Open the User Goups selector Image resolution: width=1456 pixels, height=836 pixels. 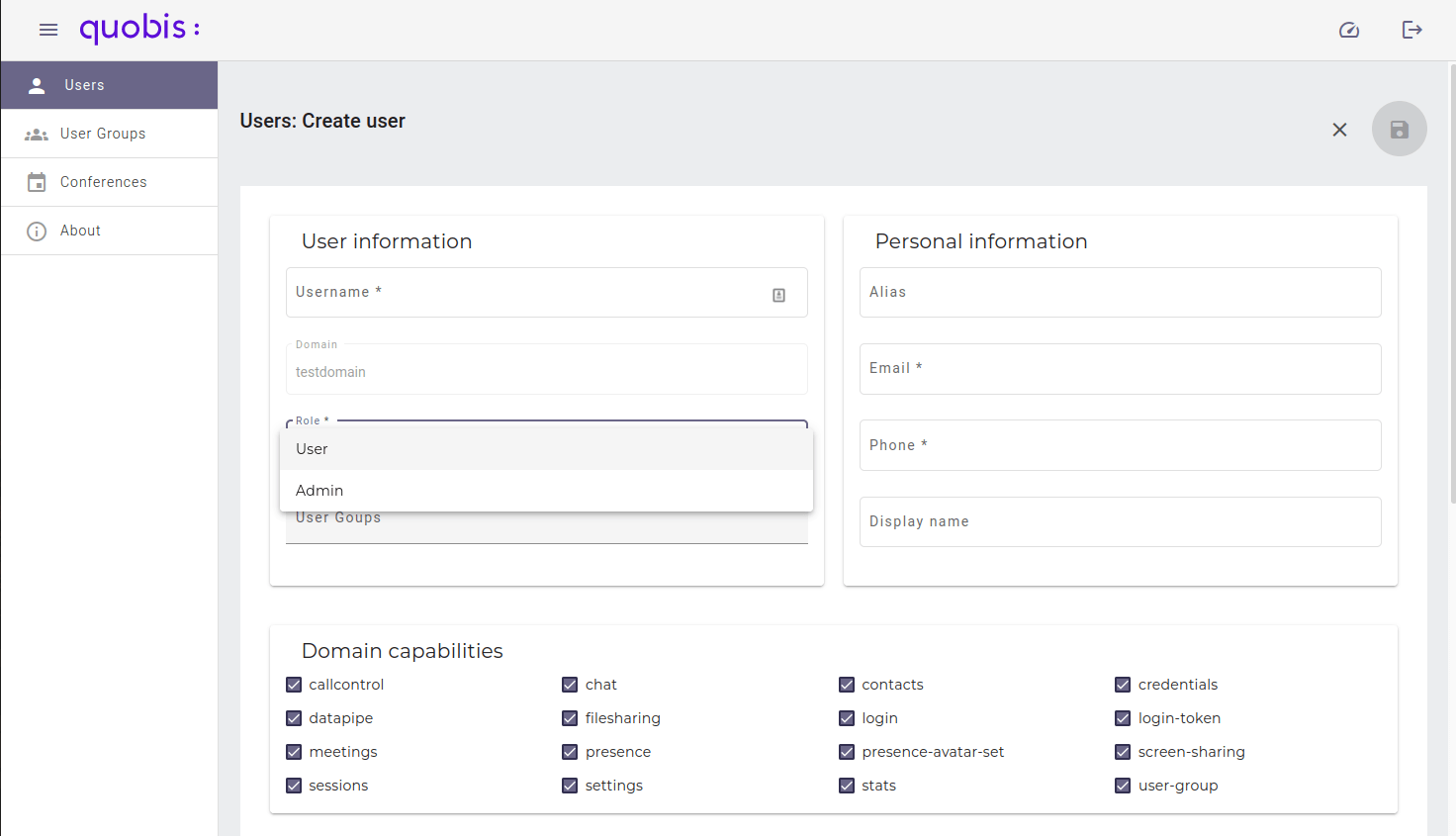tap(547, 525)
